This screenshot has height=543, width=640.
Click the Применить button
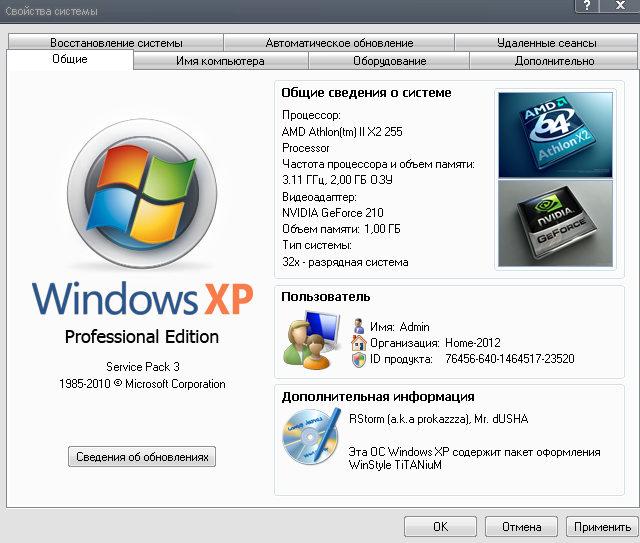[x=602, y=527]
